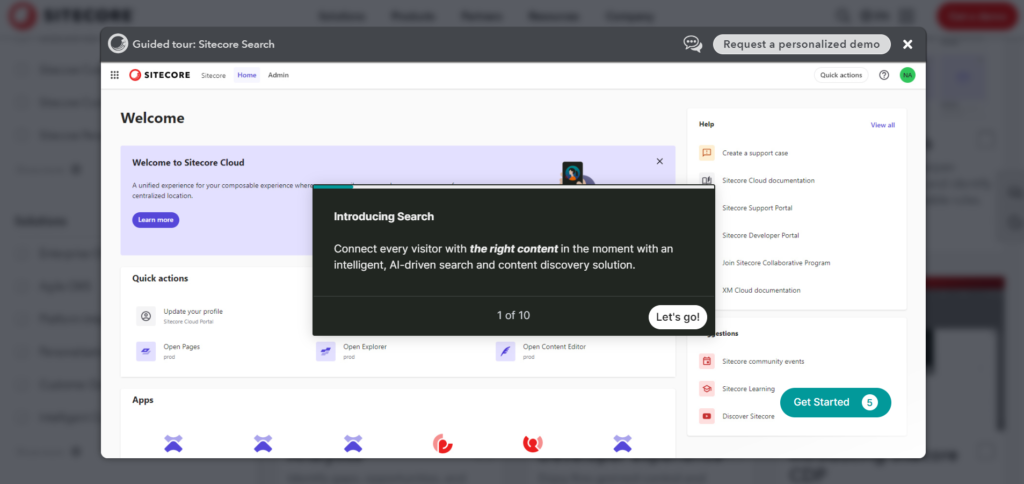Image resolution: width=1024 pixels, height=484 pixels.
Task: Click the Sitecore logo in portal header
Action: point(159,75)
